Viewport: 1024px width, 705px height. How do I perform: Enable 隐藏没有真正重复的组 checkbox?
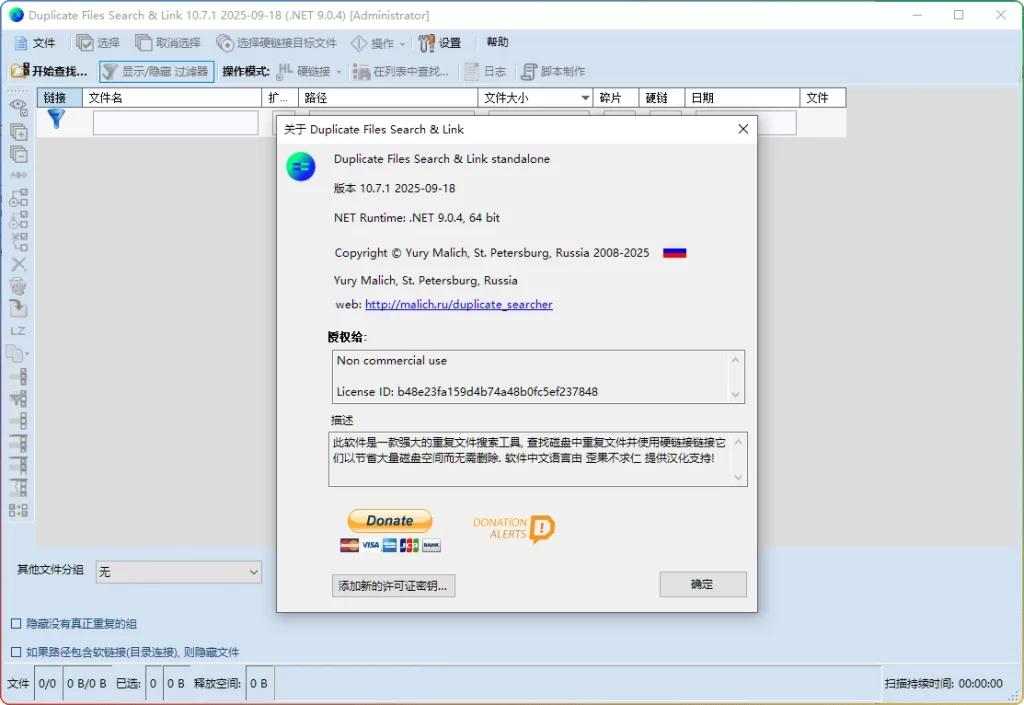click(16, 624)
